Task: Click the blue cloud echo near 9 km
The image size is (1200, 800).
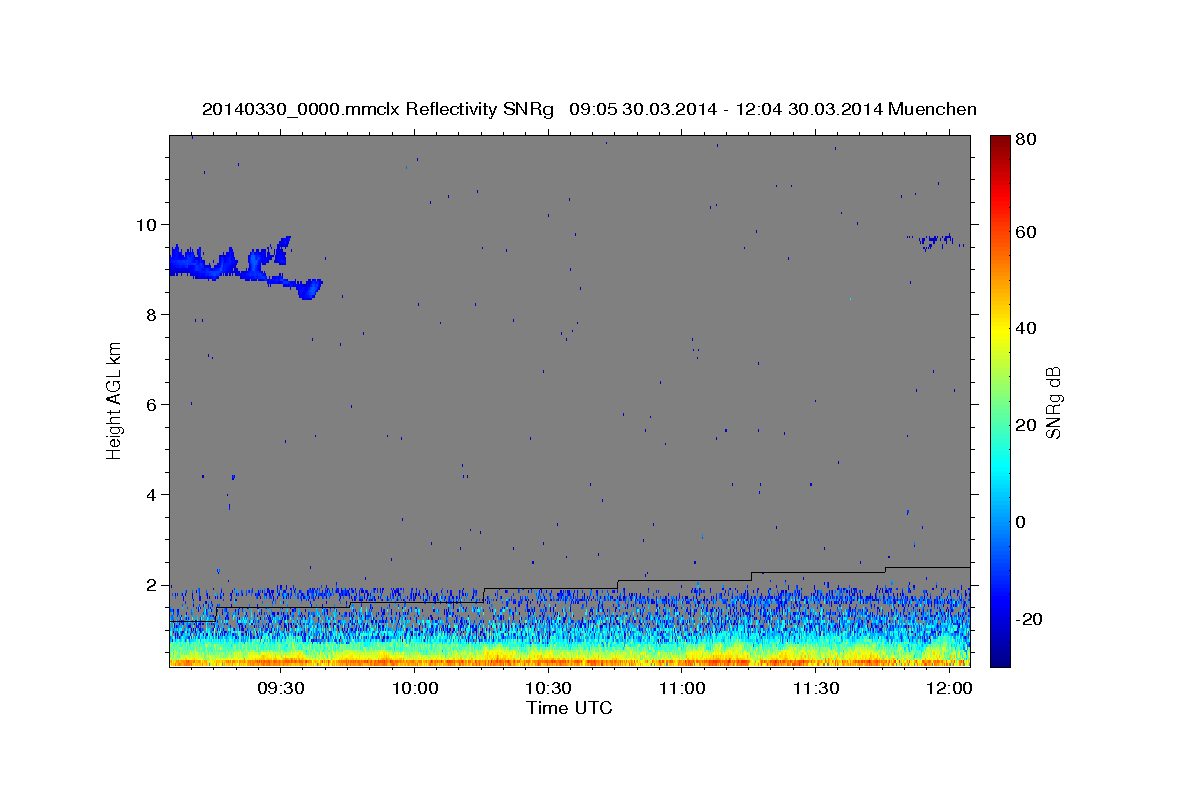Action: pyautogui.click(x=245, y=268)
